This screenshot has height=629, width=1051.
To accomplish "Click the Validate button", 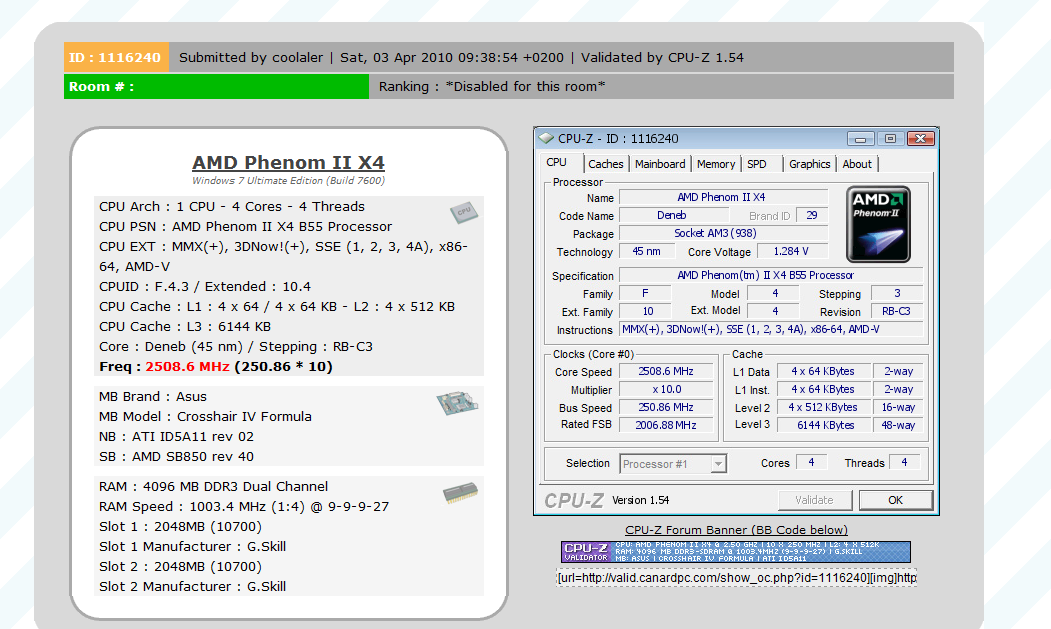I will (814, 500).
